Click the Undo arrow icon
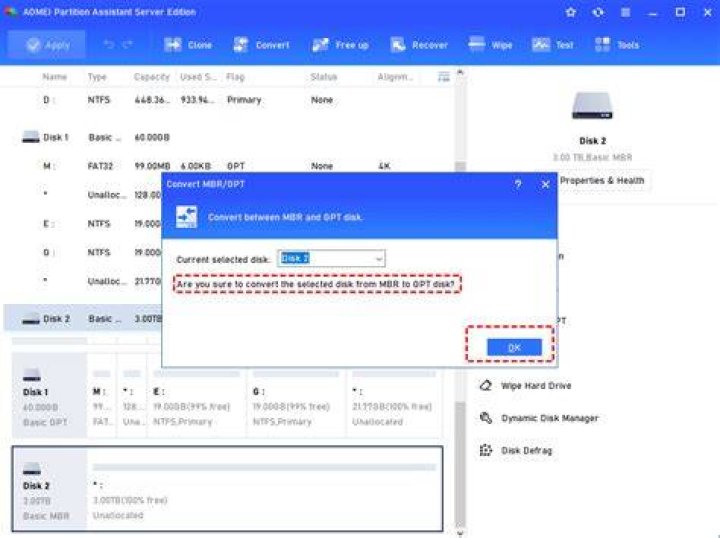 click(109, 45)
